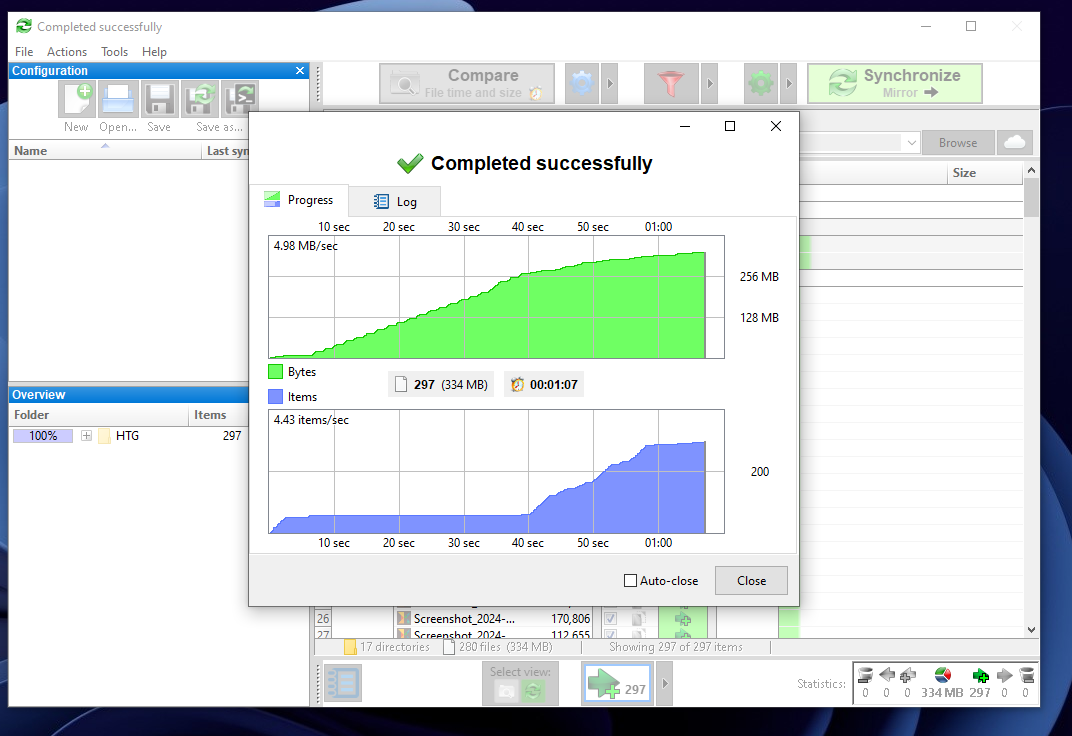Open the Help menu
1072x736 pixels.
(x=154, y=52)
